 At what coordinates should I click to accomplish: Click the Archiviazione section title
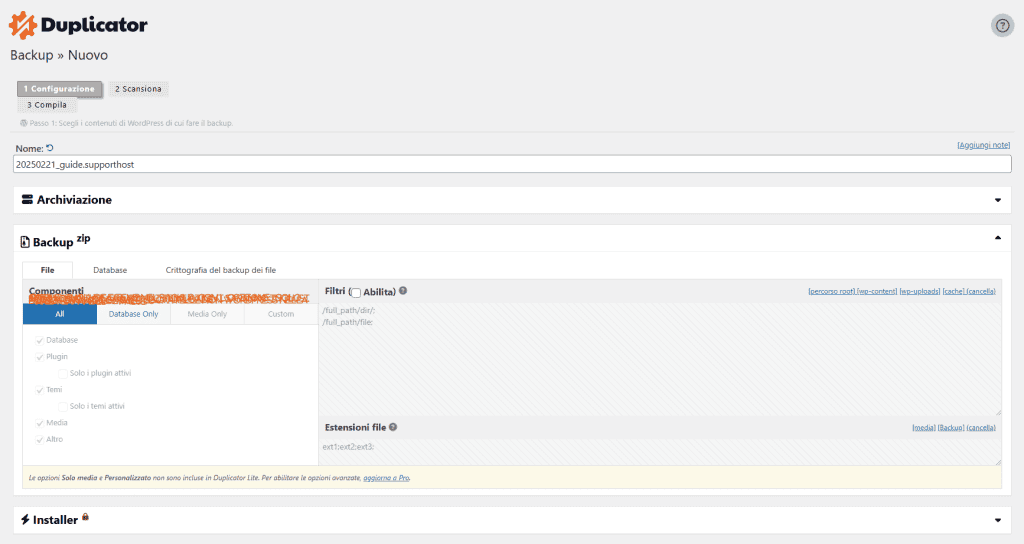click(74, 200)
